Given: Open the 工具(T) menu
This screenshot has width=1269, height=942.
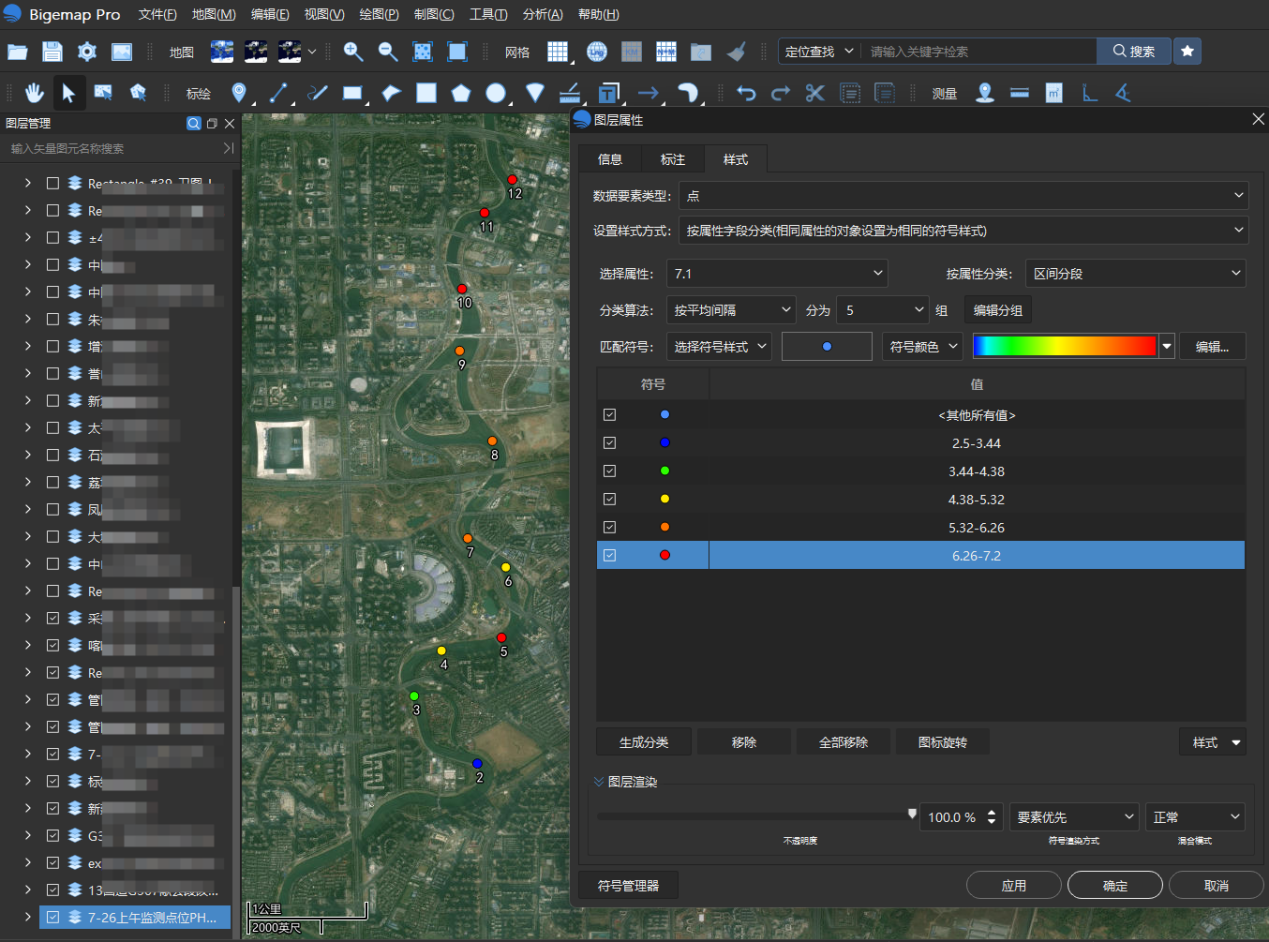Looking at the screenshot, I should pyautogui.click(x=488, y=15).
